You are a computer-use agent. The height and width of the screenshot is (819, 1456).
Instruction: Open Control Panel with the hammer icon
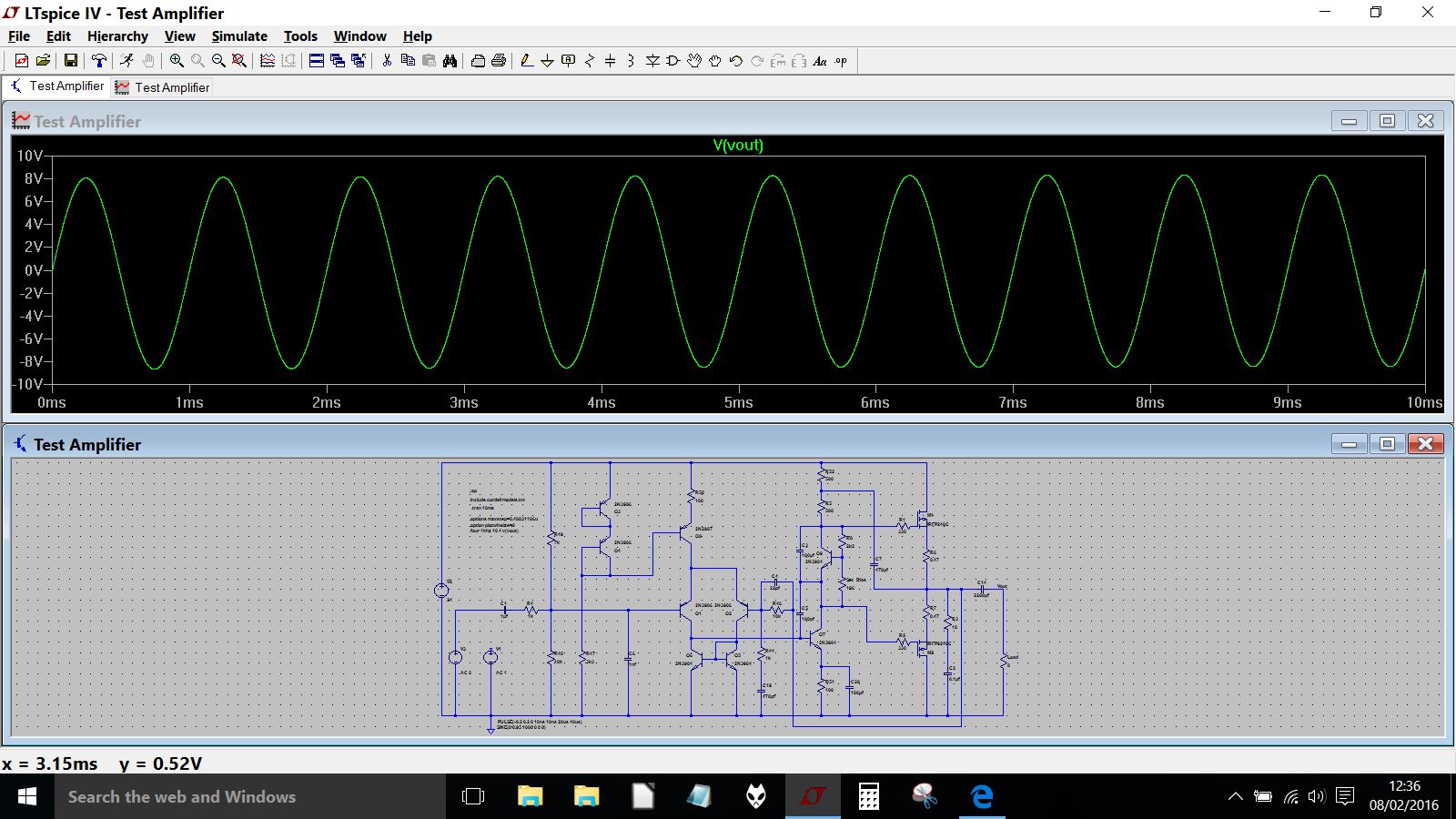tap(99, 61)
